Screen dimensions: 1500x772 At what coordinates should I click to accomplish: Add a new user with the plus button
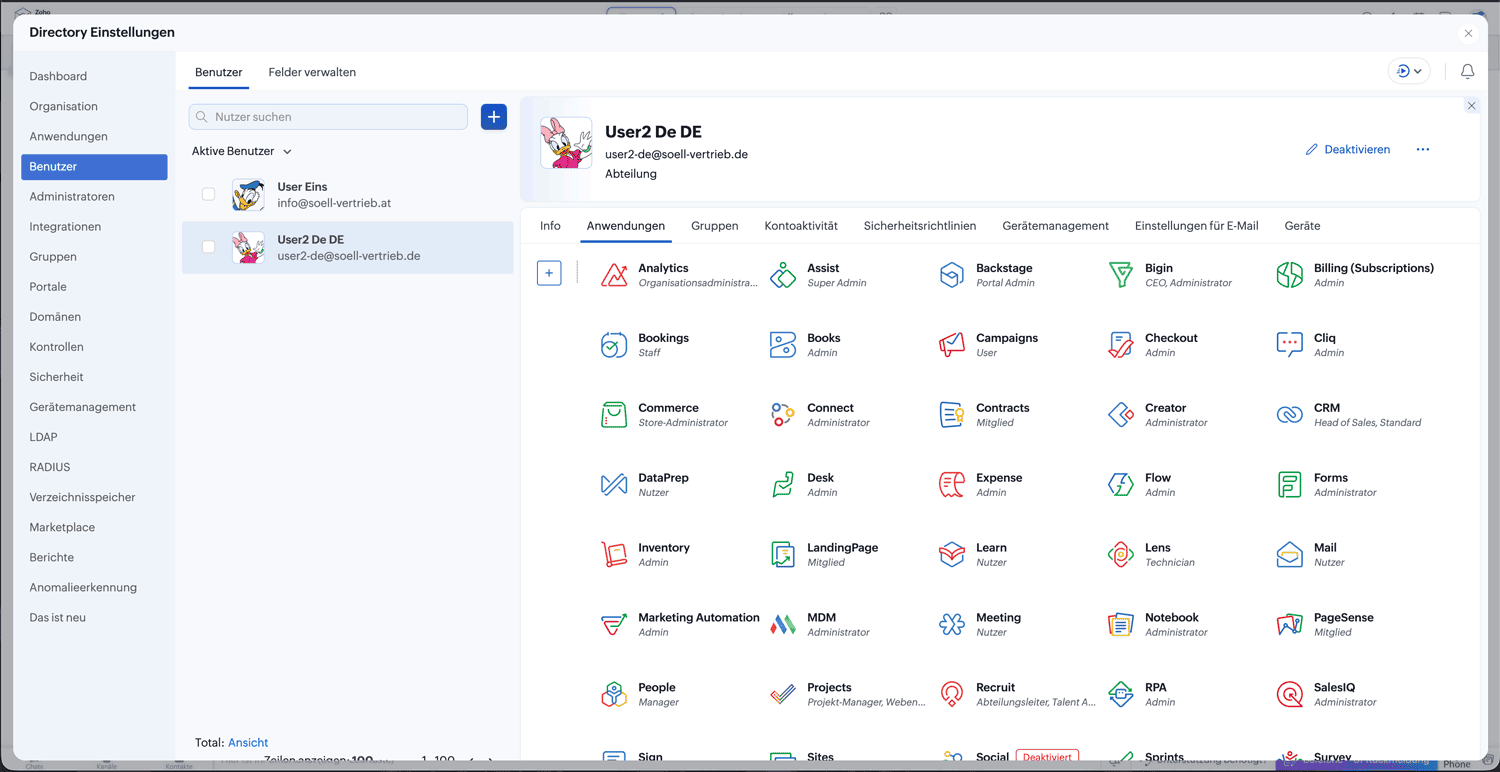[x=494, y=117]
